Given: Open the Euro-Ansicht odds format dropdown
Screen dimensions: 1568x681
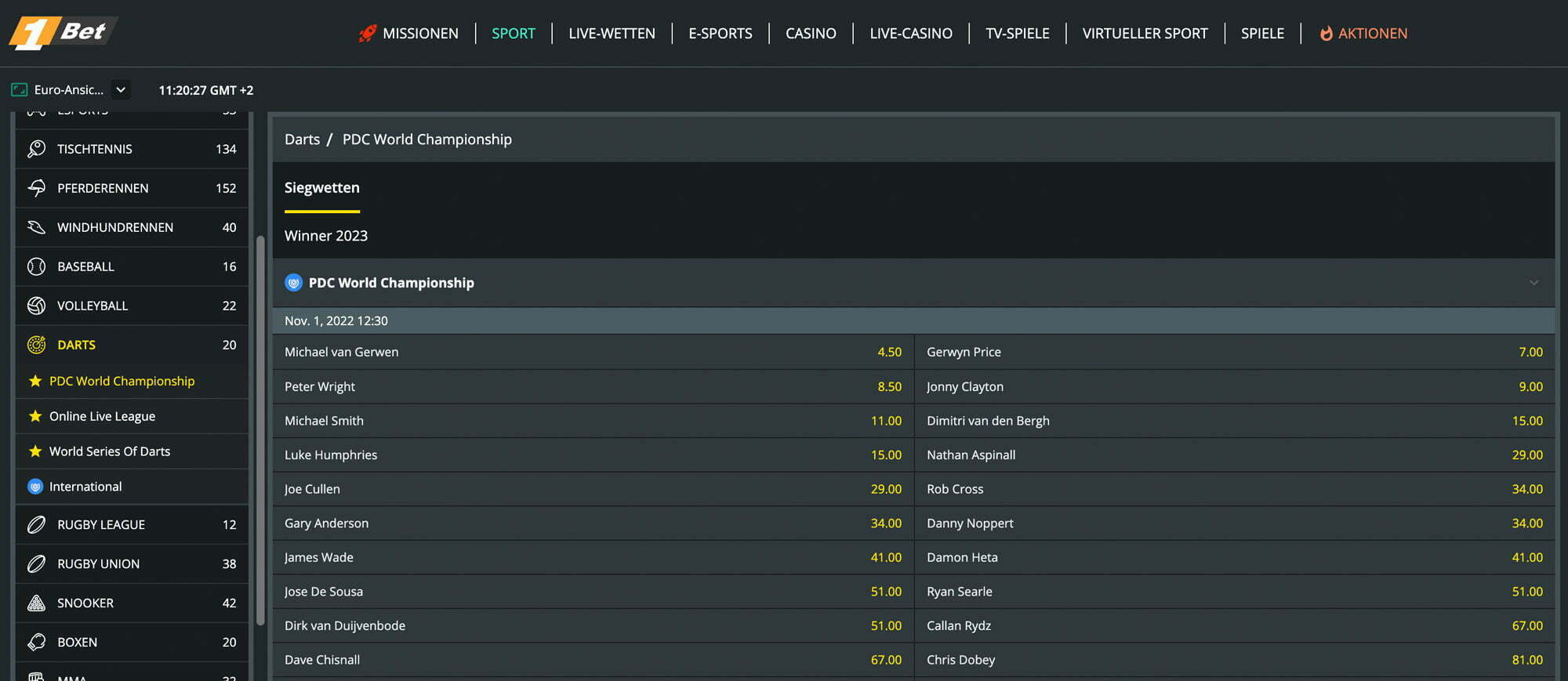Looking at the screenshot, I should (121, 89).
